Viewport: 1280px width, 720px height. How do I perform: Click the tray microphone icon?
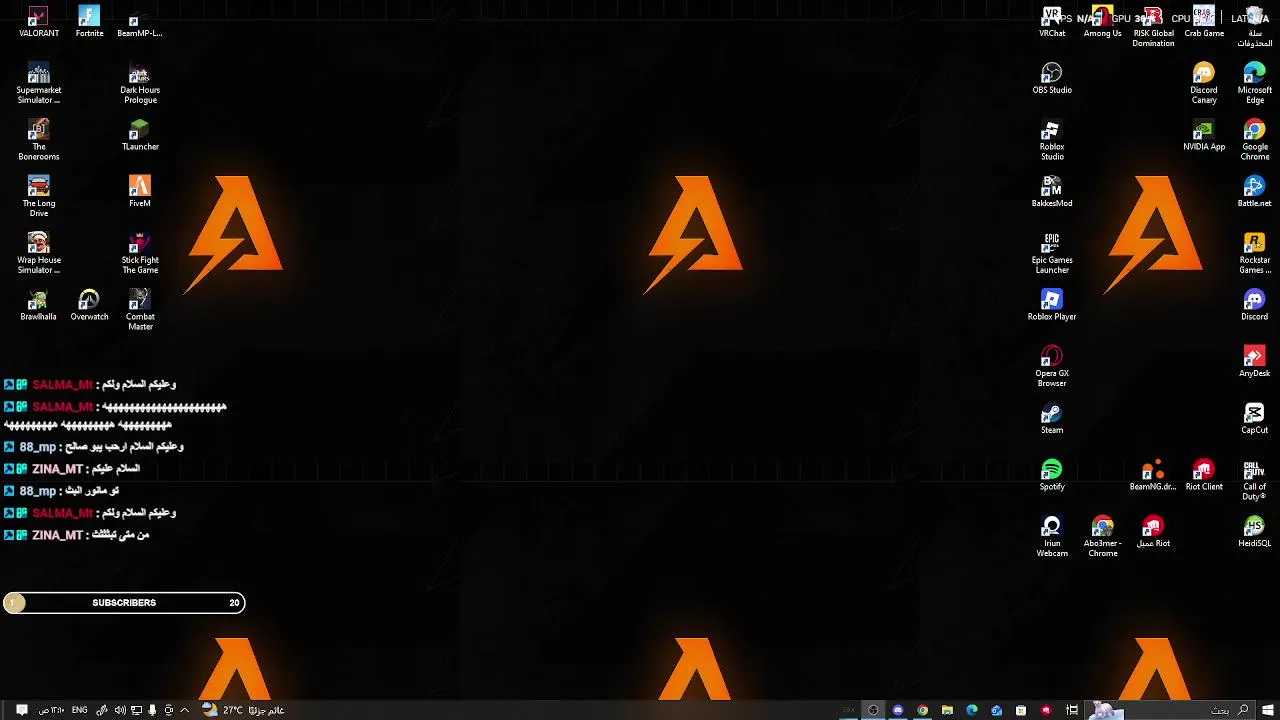tap(152, 710)
